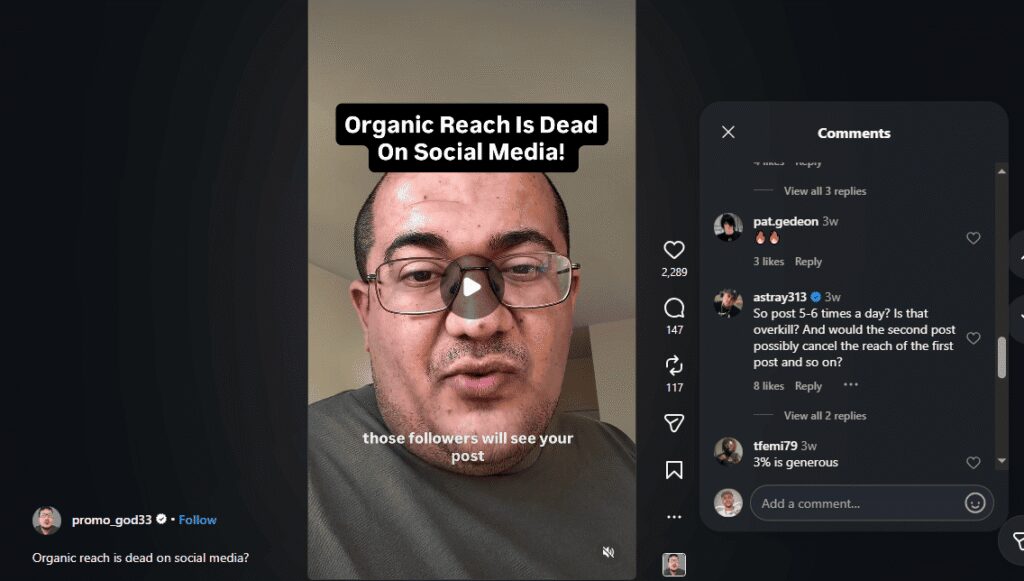The height and width of the screenshot is (581, 1024).
Task: Like tfemi79's comment
Action: point(973,463)
